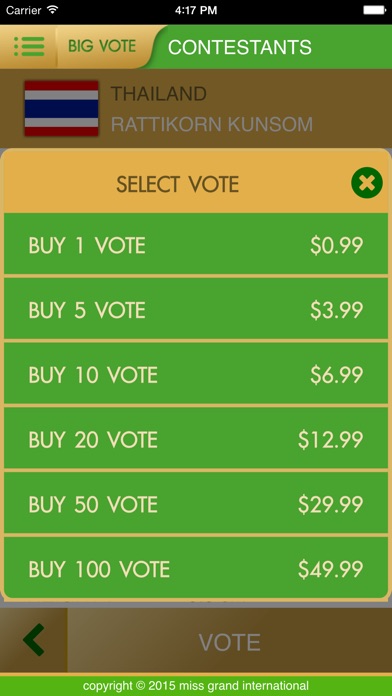392x696 pixels.
Task: Tap the green back arrow
Action: point(34,640)
